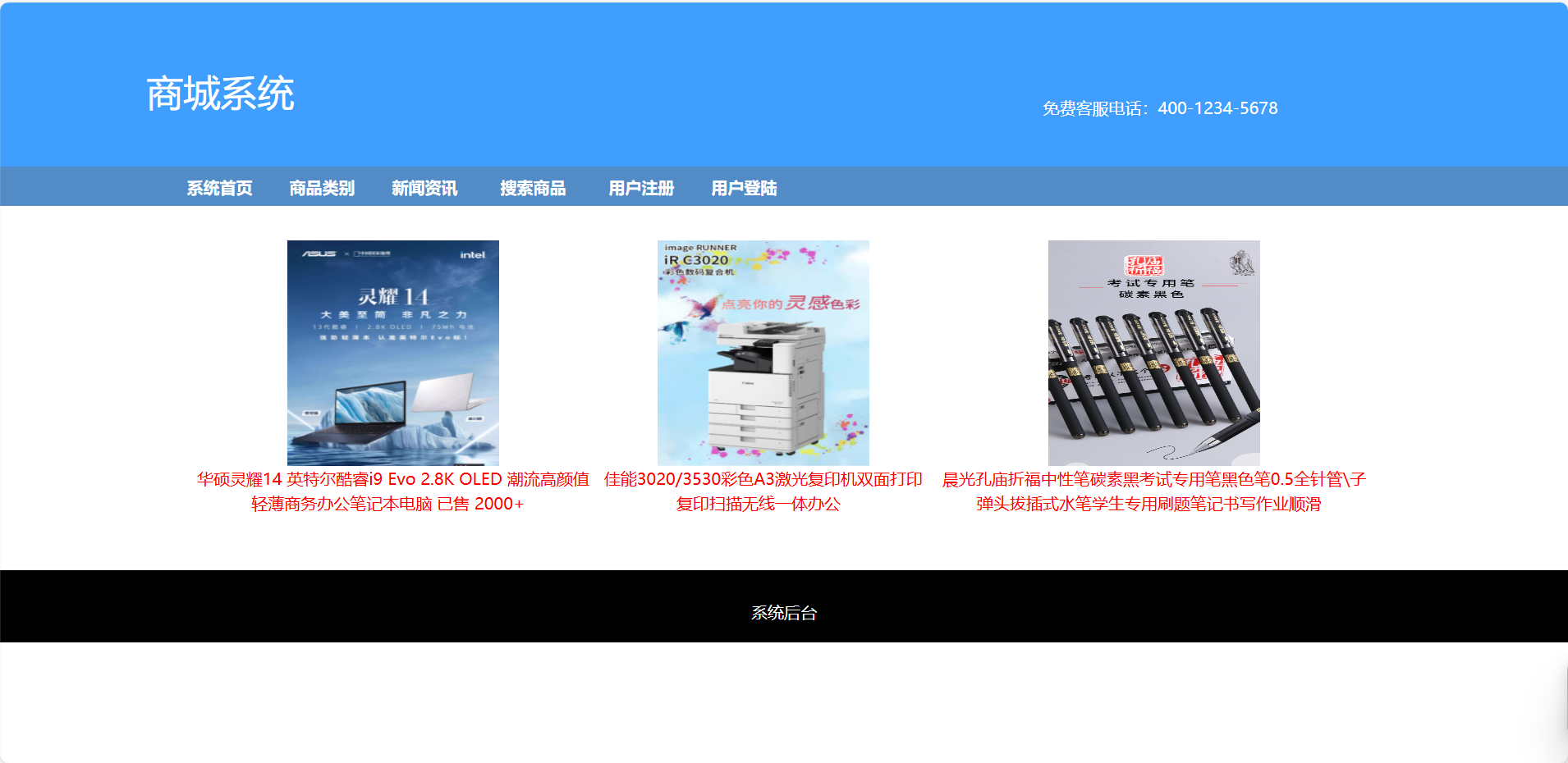This screenshot has height=763, width=1568.
Task: Open the Canon iR C3020 copier image
Action: (x=763, y=353)
